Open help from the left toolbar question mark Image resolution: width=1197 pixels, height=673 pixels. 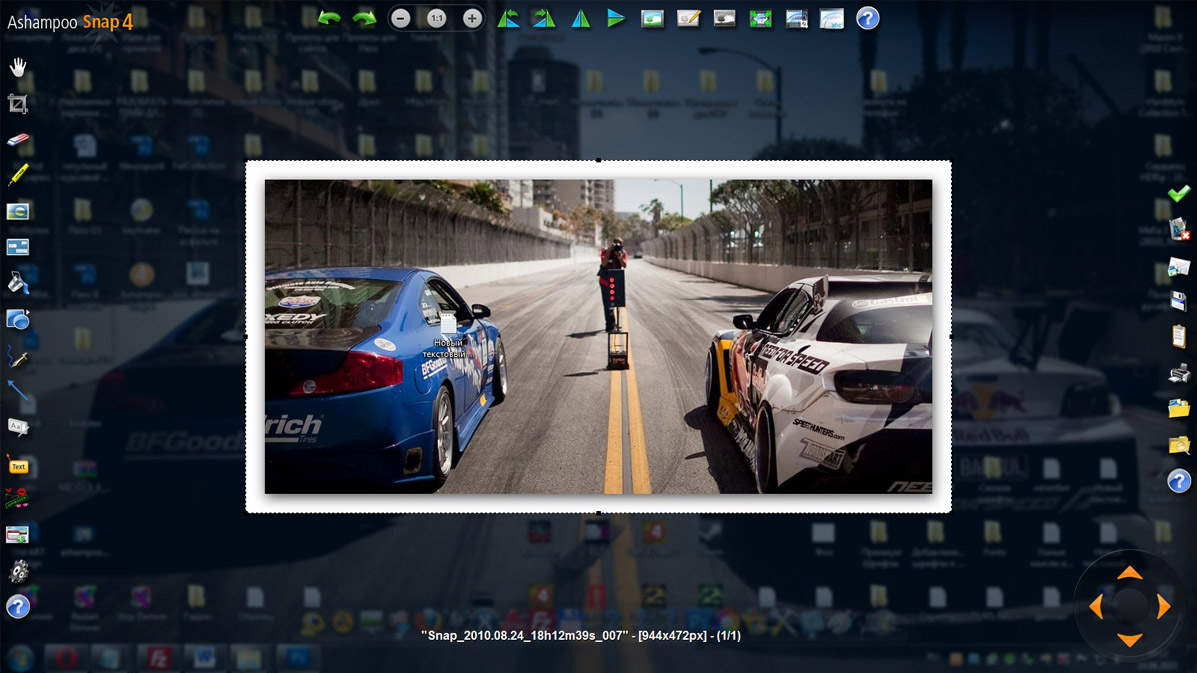pos(18,607)
